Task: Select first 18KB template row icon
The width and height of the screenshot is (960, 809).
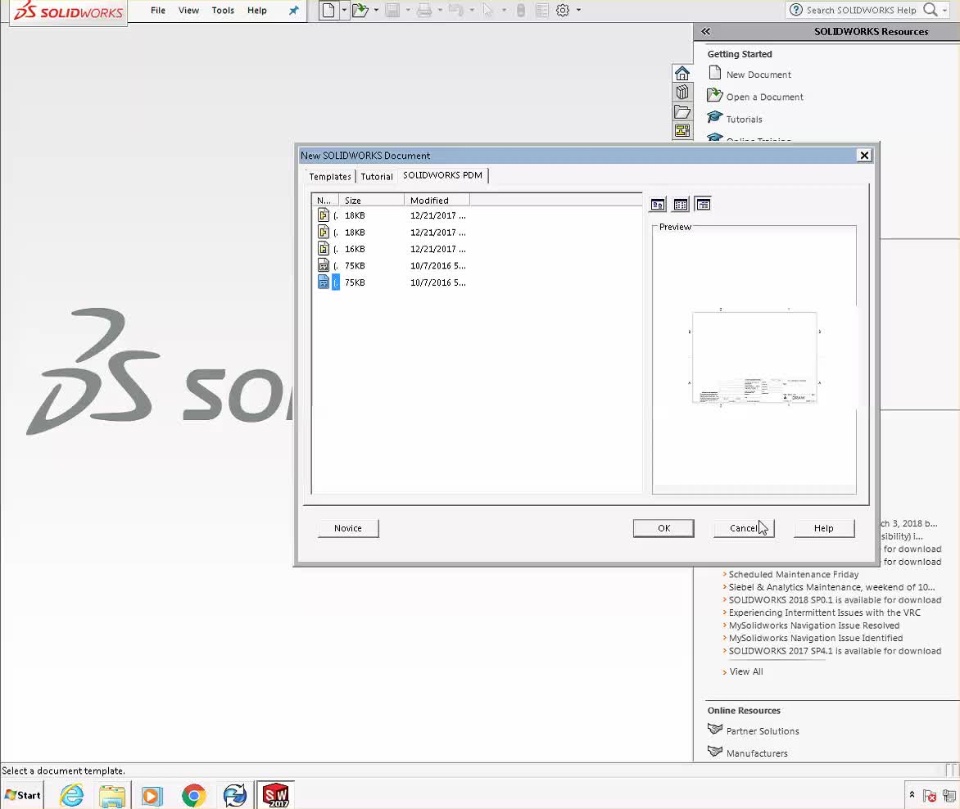Action: [323, 215]
